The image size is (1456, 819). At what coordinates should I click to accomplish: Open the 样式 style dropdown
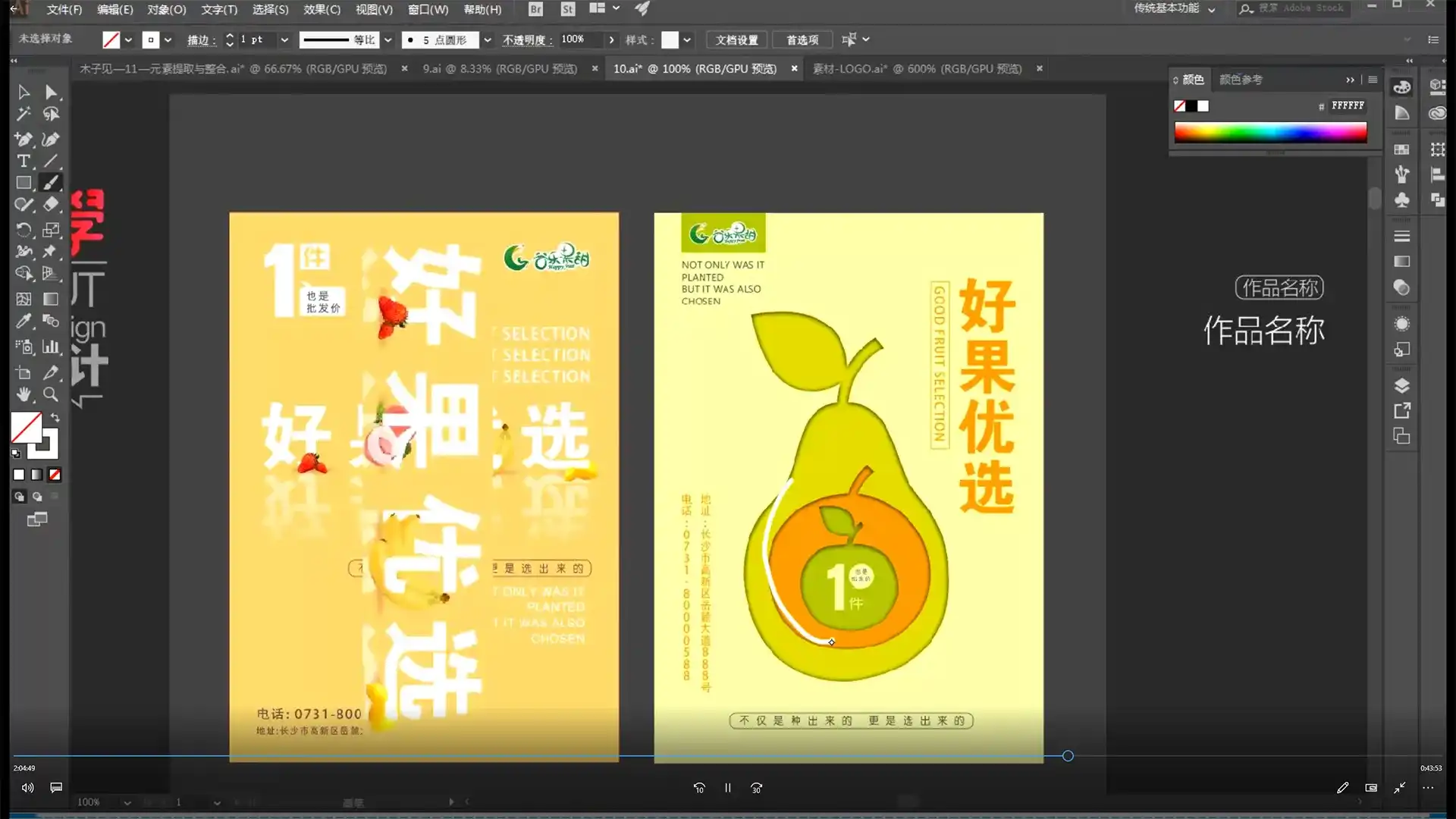(686, 39)
